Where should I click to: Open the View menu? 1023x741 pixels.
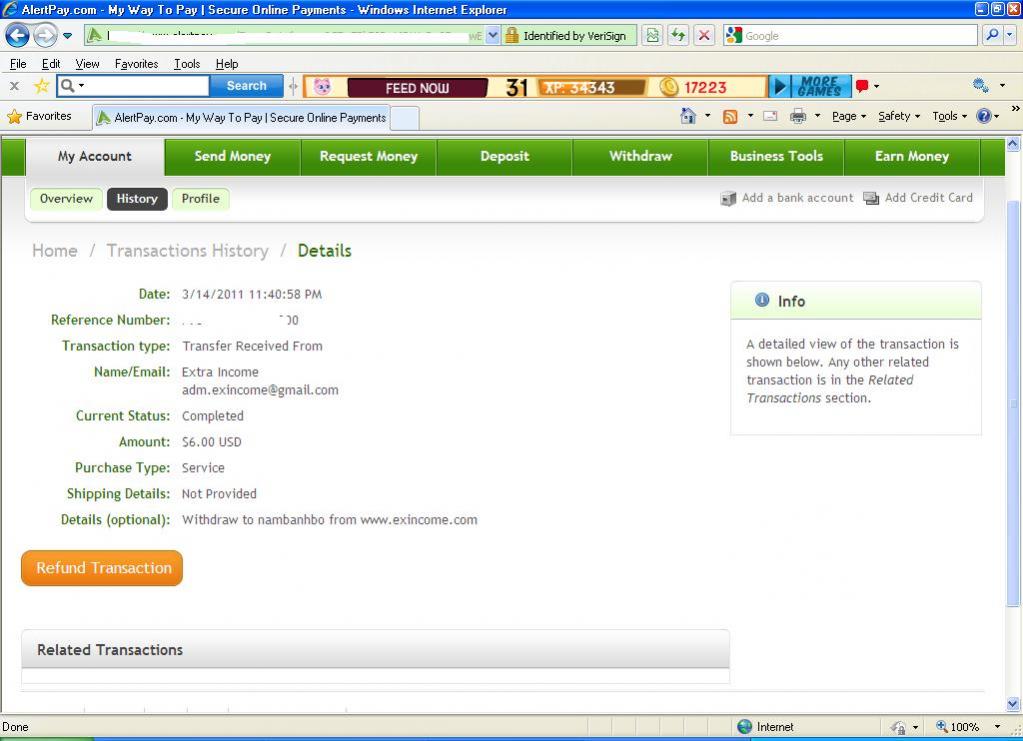coord(87,64)
